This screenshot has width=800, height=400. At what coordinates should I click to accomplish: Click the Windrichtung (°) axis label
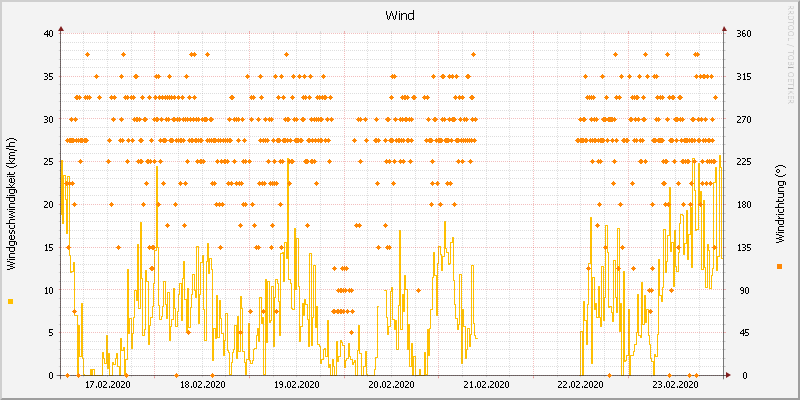(x=779, y=204)
